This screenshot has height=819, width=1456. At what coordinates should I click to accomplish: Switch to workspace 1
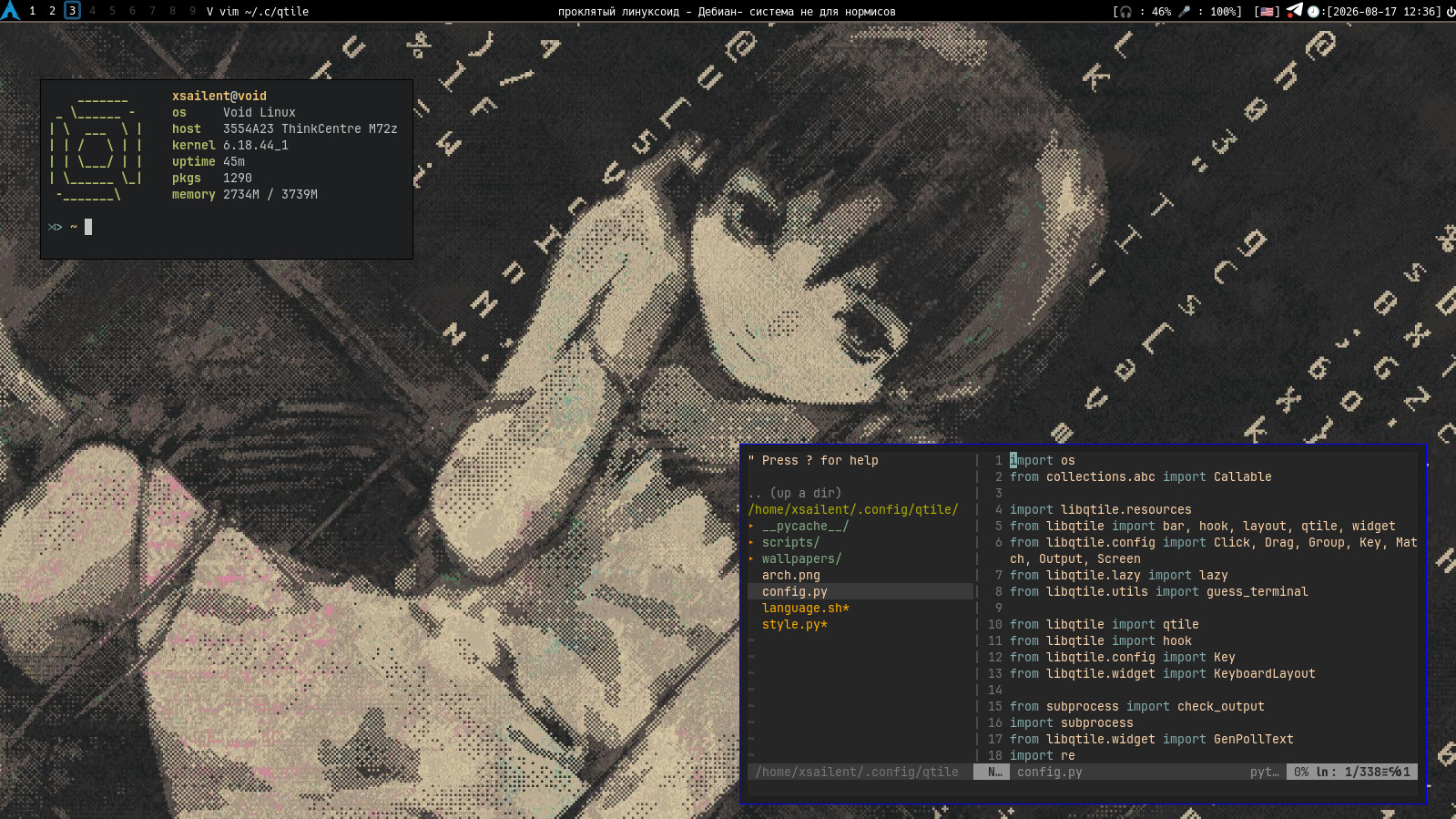click(32, 11)
